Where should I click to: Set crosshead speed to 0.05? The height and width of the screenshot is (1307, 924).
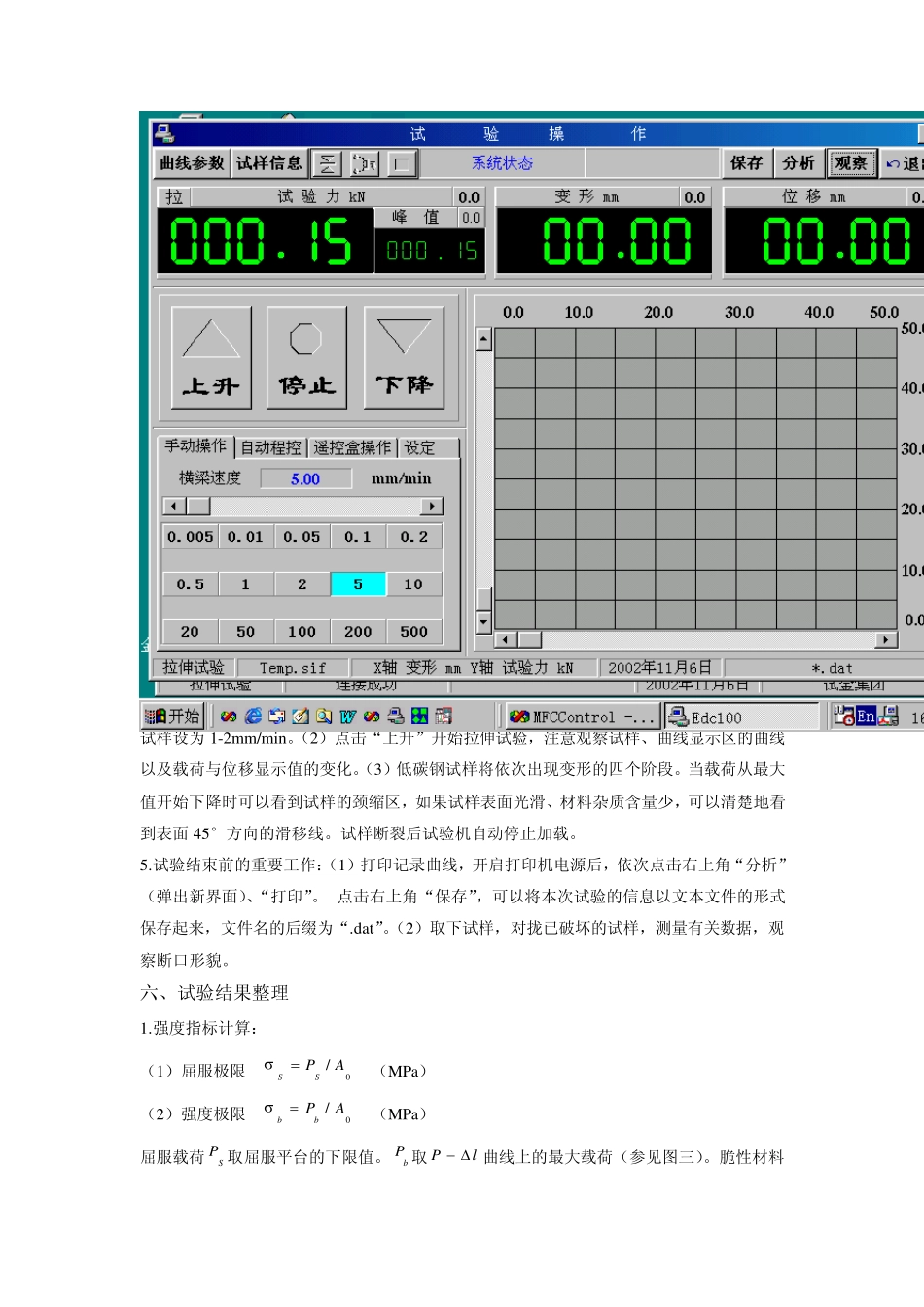(x=302, y=537)
